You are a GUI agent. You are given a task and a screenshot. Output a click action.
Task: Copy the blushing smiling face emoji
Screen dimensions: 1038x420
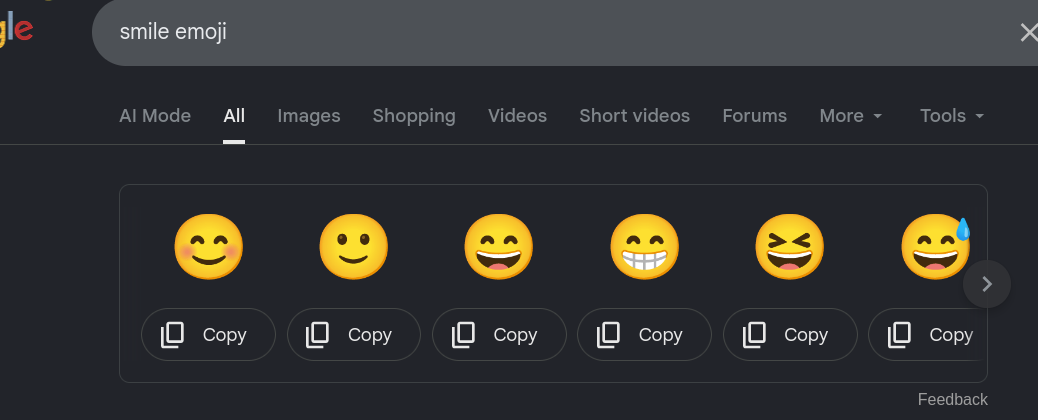click(x=209, y=335)
